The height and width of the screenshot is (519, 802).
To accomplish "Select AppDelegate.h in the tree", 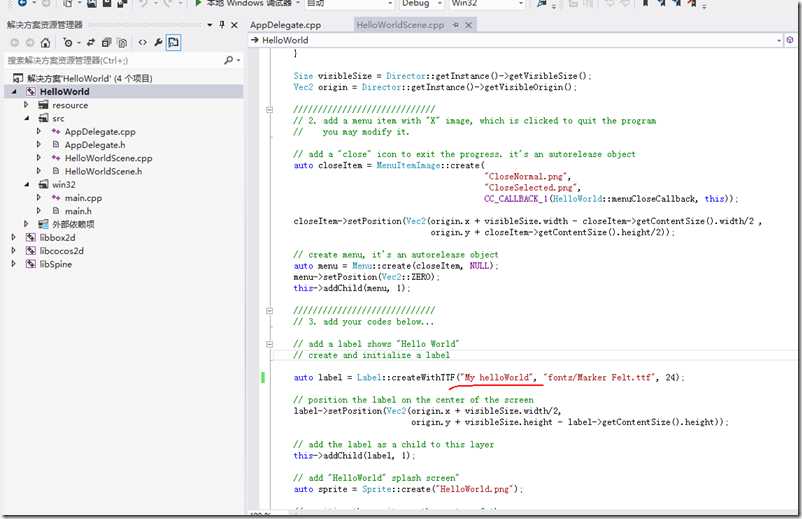I will [95, 145].
